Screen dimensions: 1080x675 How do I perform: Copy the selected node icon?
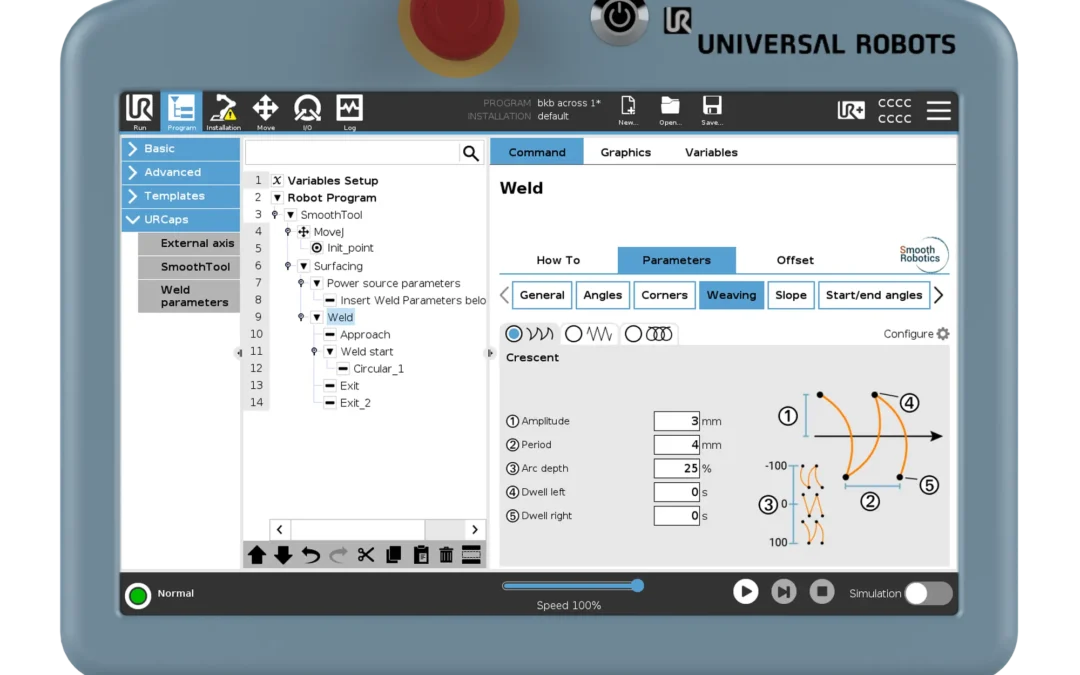pyautogui.click(x=393, y=555)
